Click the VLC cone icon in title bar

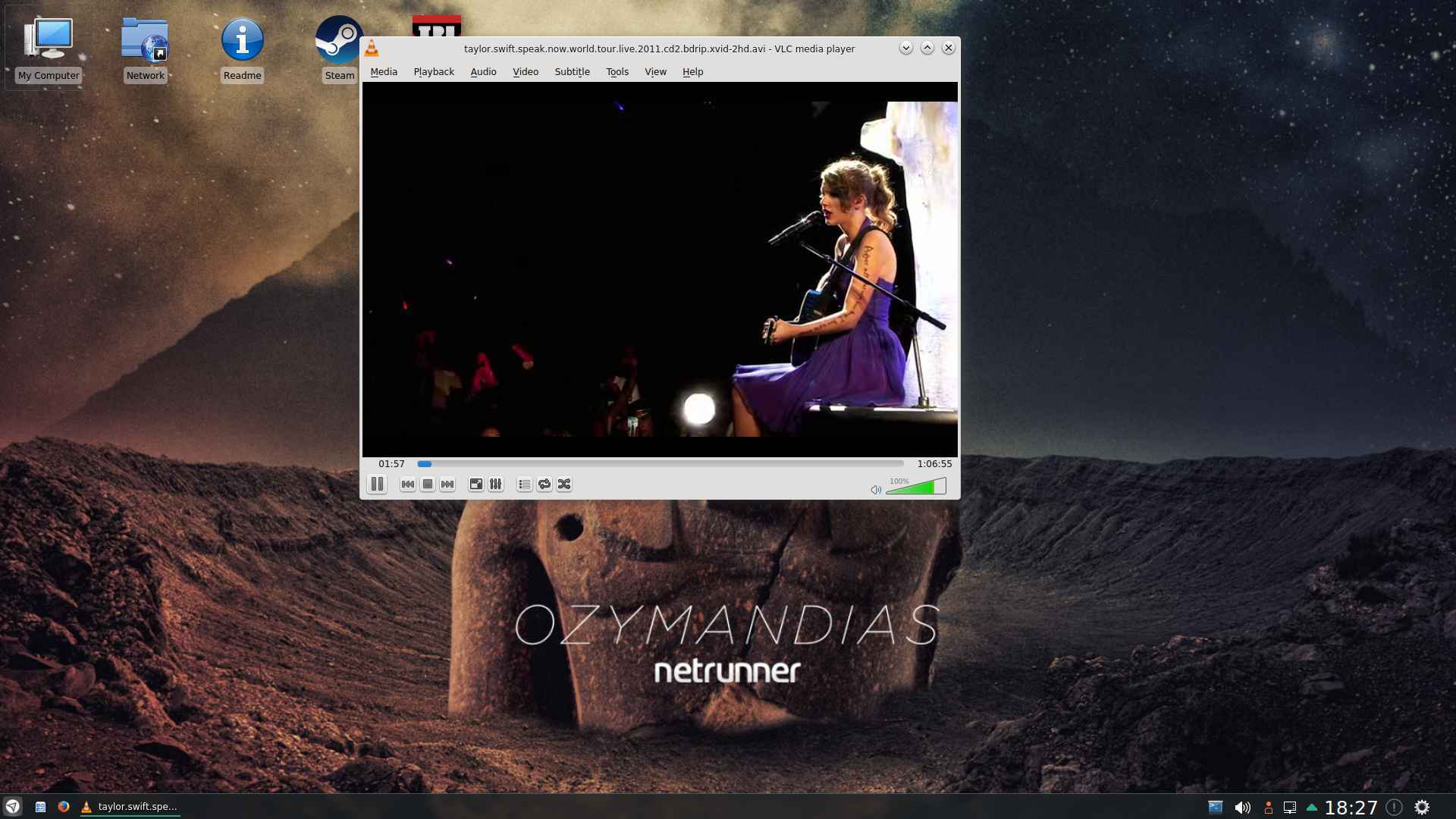tap(372, 49)
